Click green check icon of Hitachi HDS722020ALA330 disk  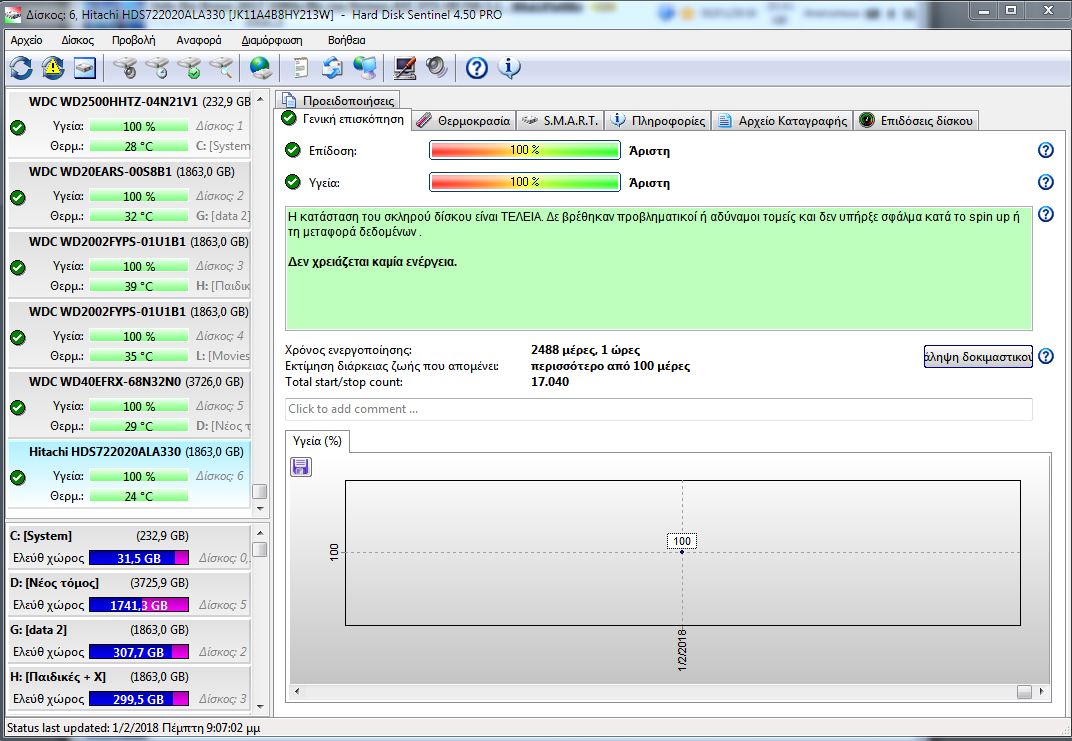pyautogui.click(x=18, y=478)
